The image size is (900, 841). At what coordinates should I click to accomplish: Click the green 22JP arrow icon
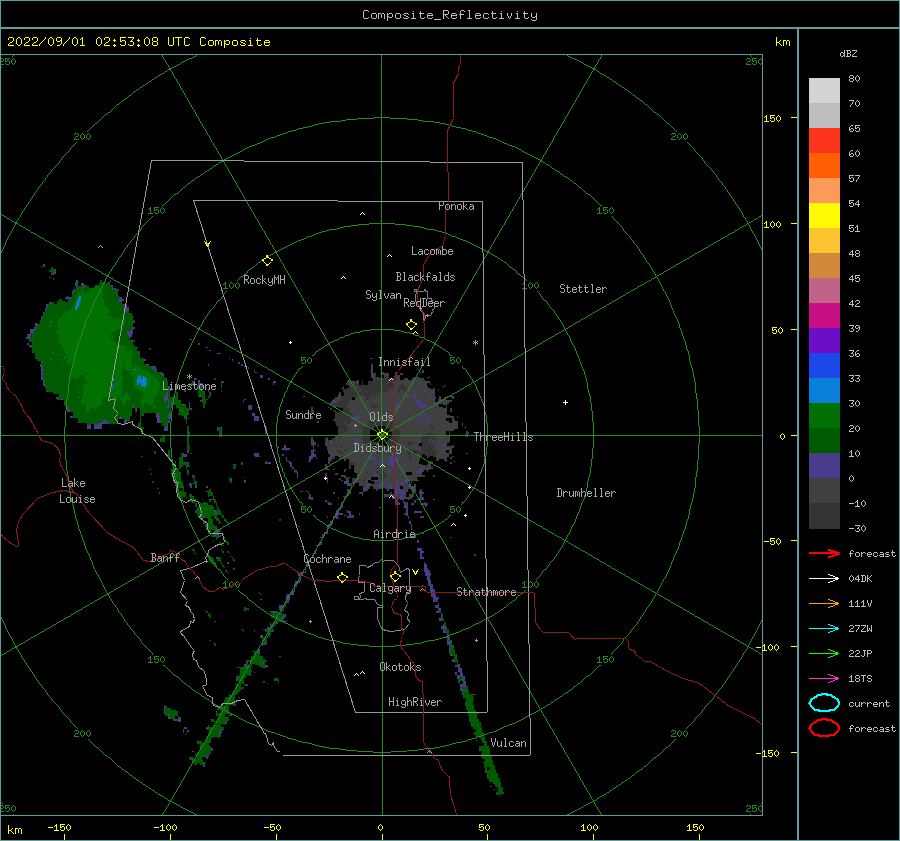pyautogui.click(x=824, y=653)
